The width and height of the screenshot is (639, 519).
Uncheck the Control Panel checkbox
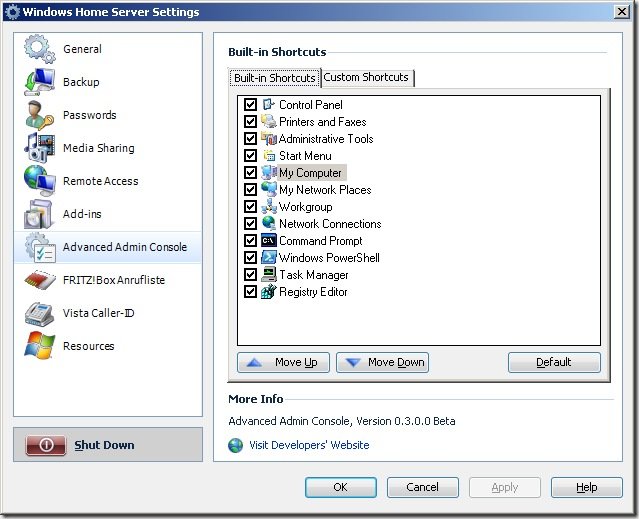(x=250, y=105)
